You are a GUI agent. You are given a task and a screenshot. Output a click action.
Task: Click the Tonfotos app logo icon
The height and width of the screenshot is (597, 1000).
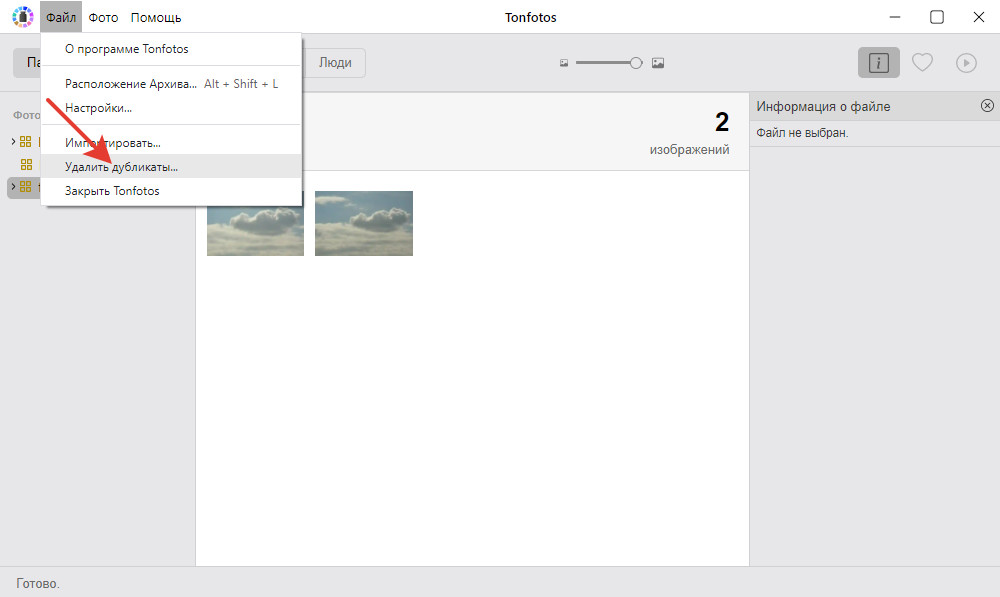pos(23,17)
